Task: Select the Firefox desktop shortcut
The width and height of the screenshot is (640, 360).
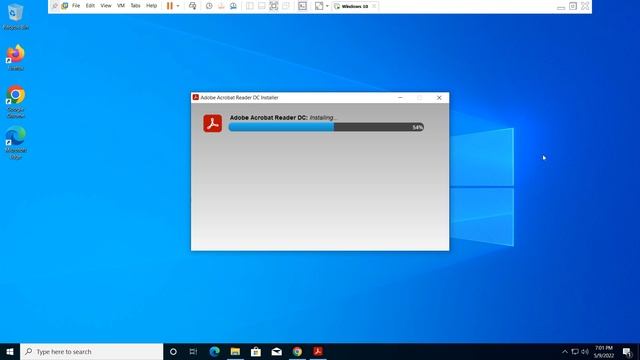Action: [16, 58]
